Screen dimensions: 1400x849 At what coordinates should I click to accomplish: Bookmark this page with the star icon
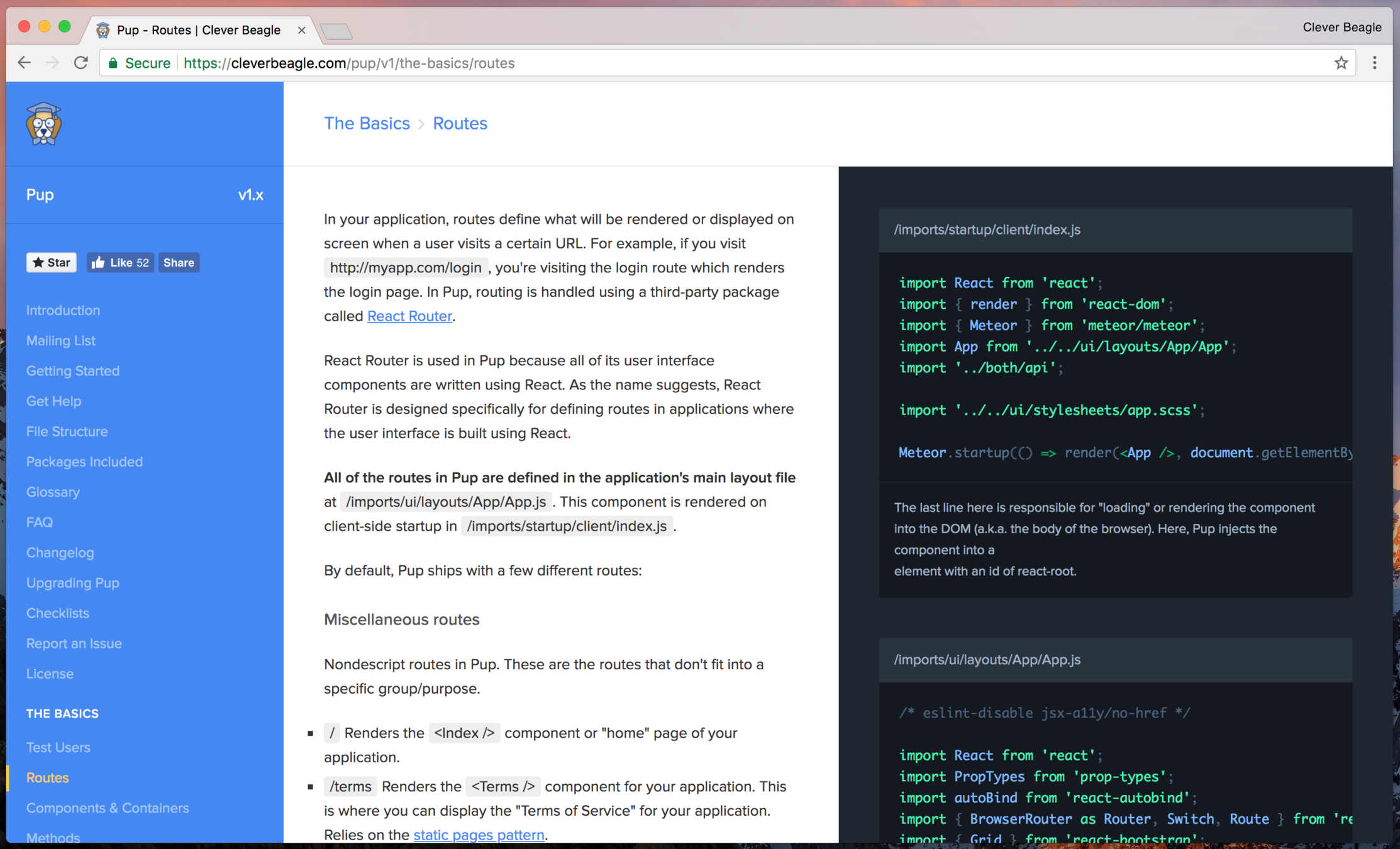pos(1341,63)
